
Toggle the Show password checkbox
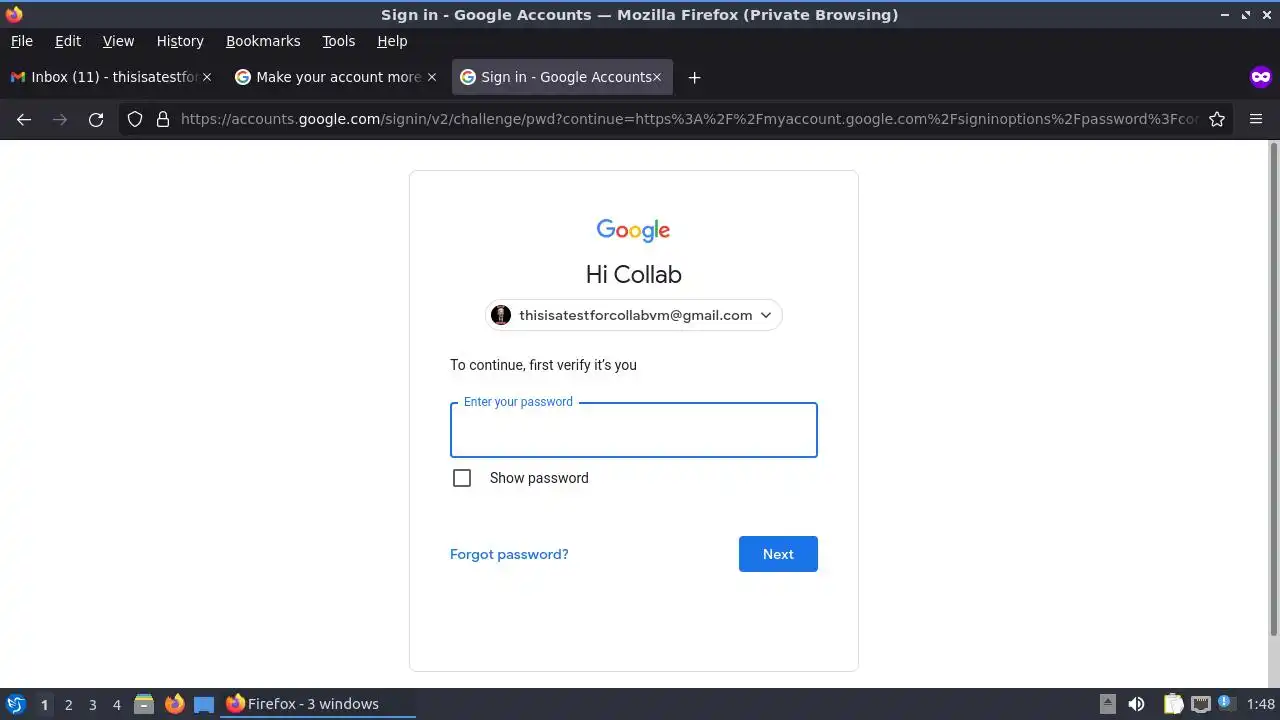[x=462, y=478]
